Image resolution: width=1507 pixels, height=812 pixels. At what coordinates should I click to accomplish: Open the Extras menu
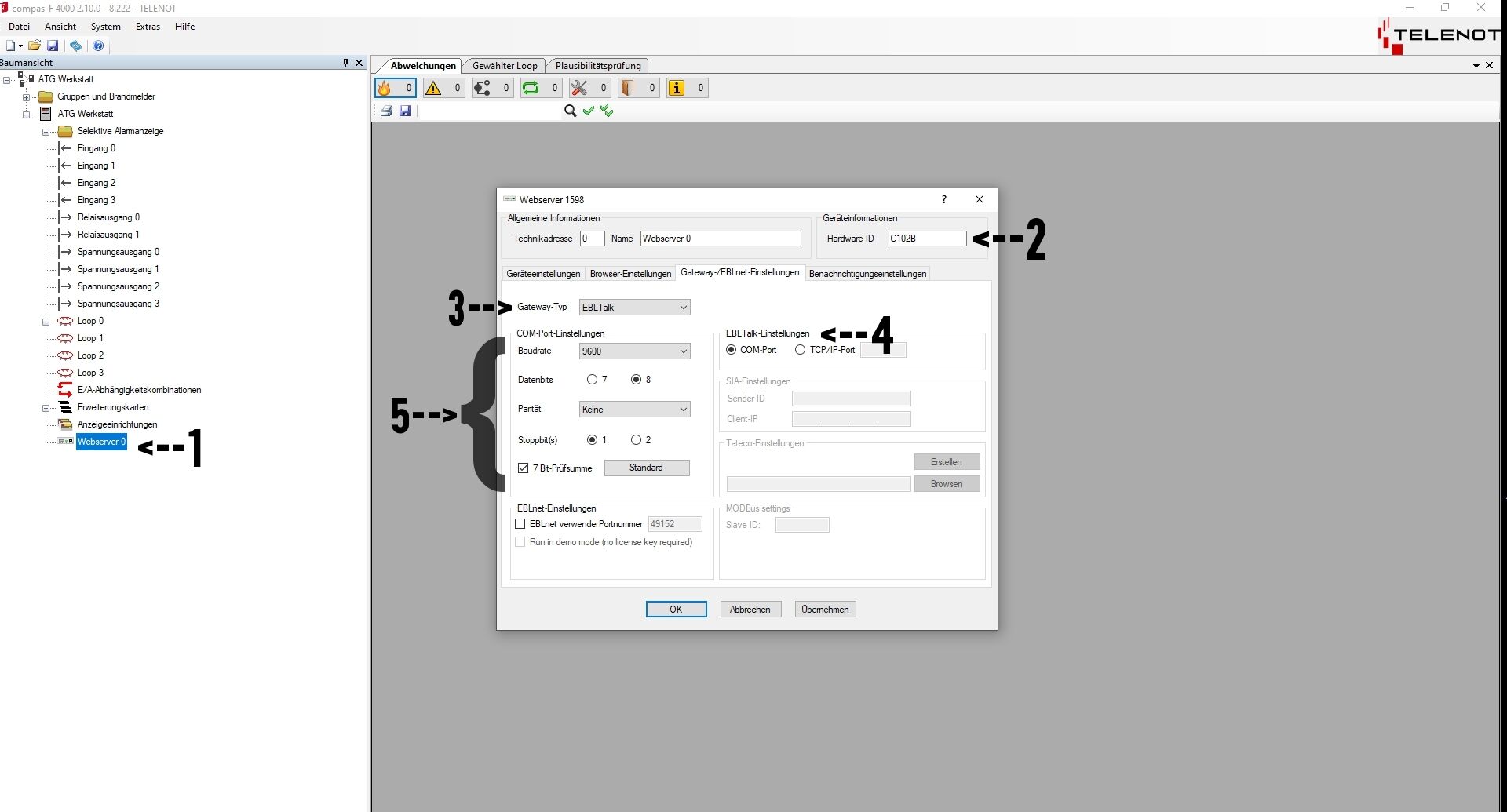[x=148, y=27]
